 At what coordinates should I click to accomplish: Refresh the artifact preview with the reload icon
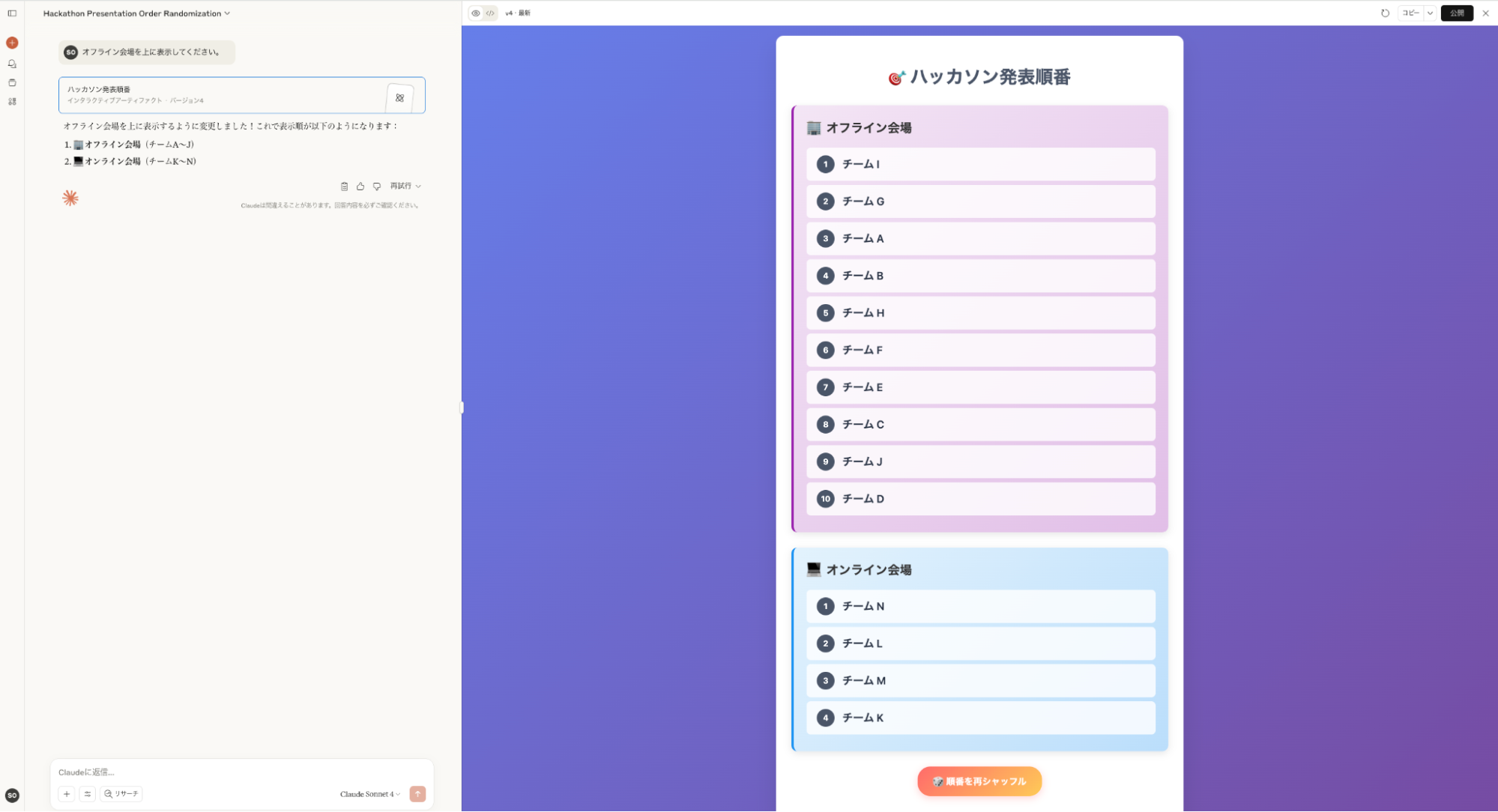[x=1386, y=13]
